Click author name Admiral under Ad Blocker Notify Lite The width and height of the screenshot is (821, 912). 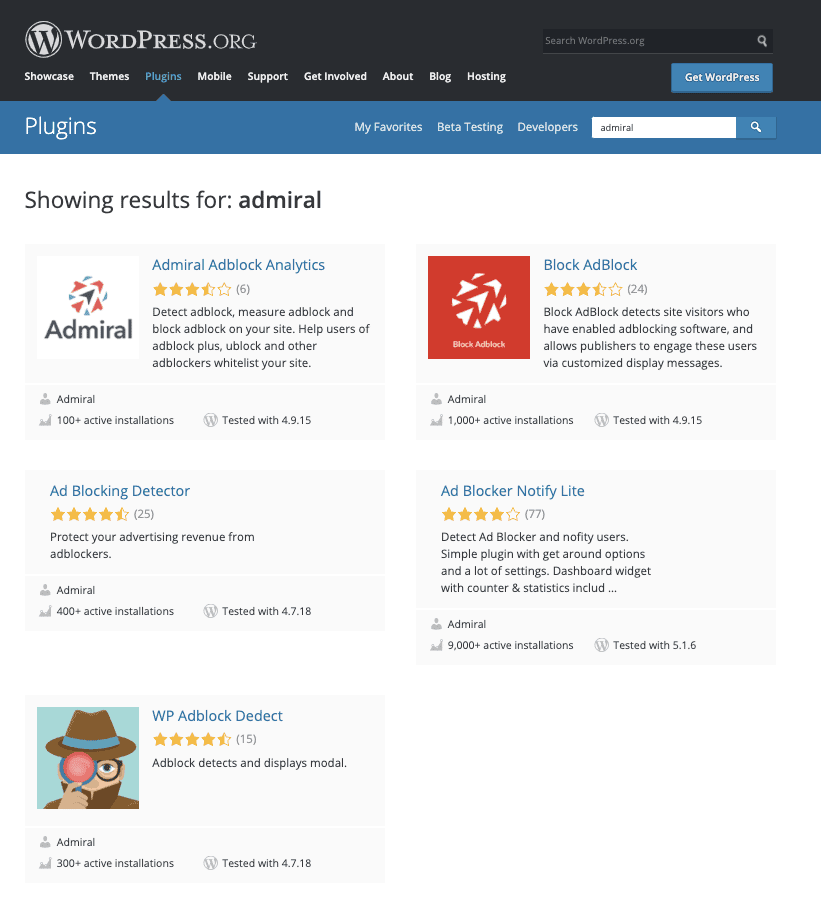466,624
